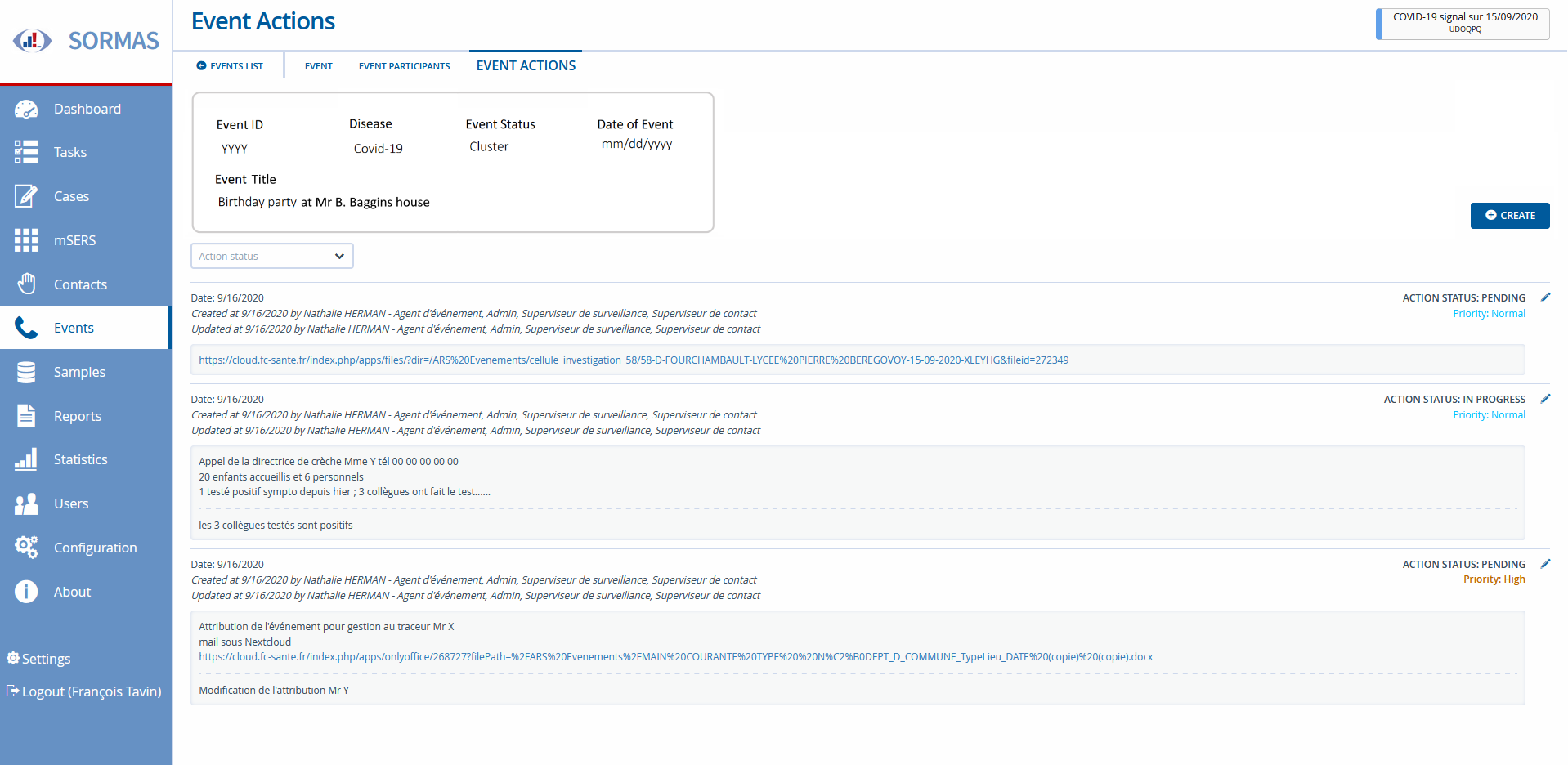Edit the first pending action with pencil icon
This screenshot has height=765, width=1568.
[1545, 297]
